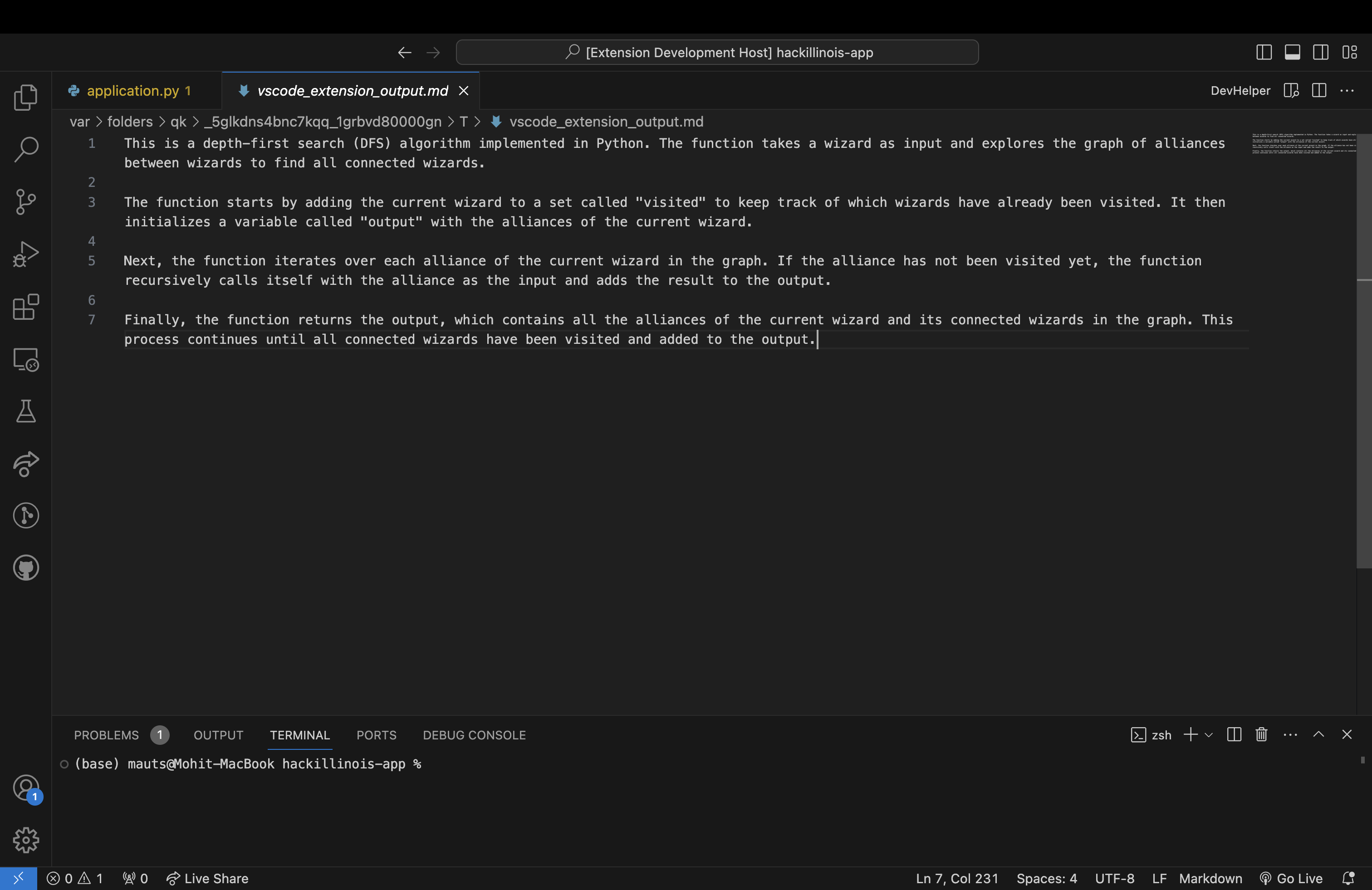Open the Source Control view
Screen dimensions: 1372x890
(26, 202)
